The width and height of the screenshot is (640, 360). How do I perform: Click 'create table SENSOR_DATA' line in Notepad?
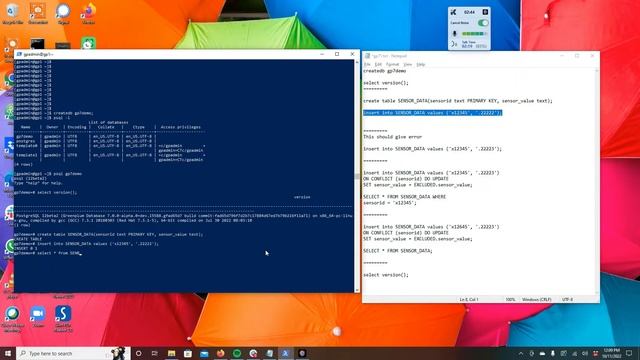coord(458,101)
